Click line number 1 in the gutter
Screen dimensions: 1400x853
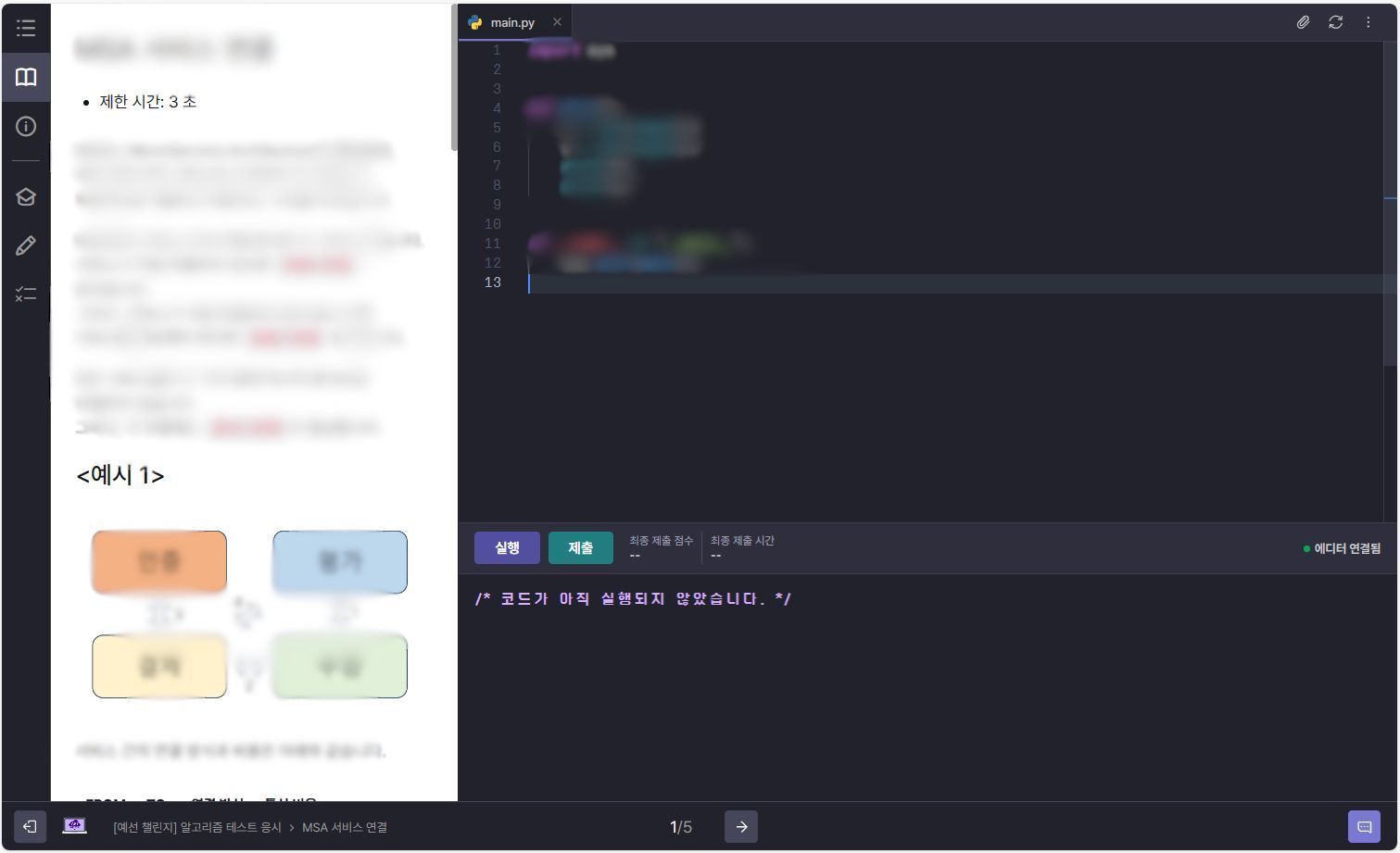497,50
